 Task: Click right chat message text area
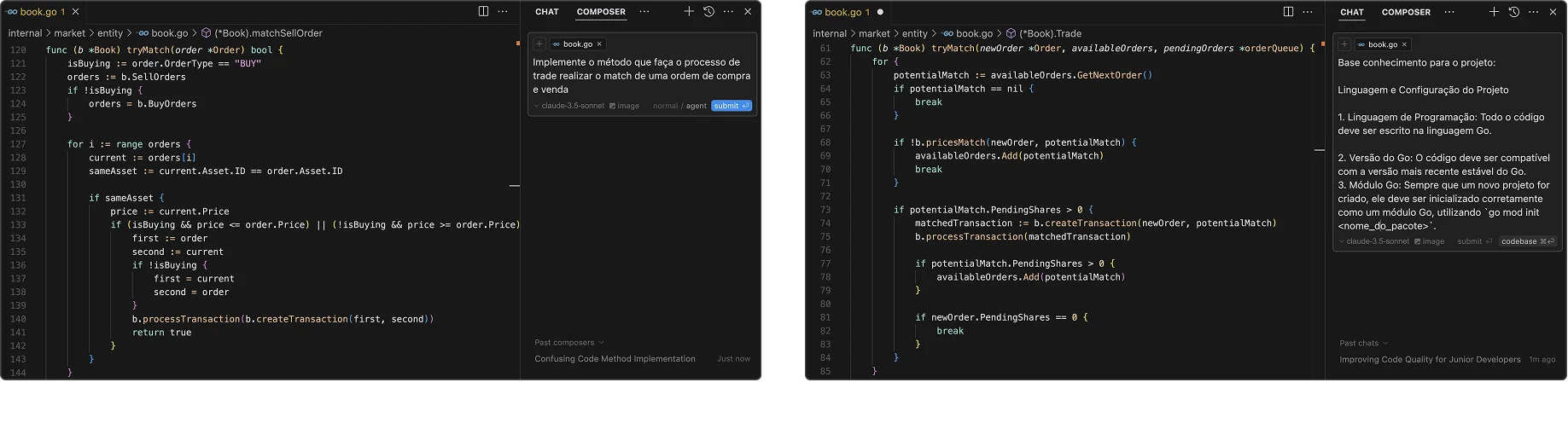tap(1449, 144)
